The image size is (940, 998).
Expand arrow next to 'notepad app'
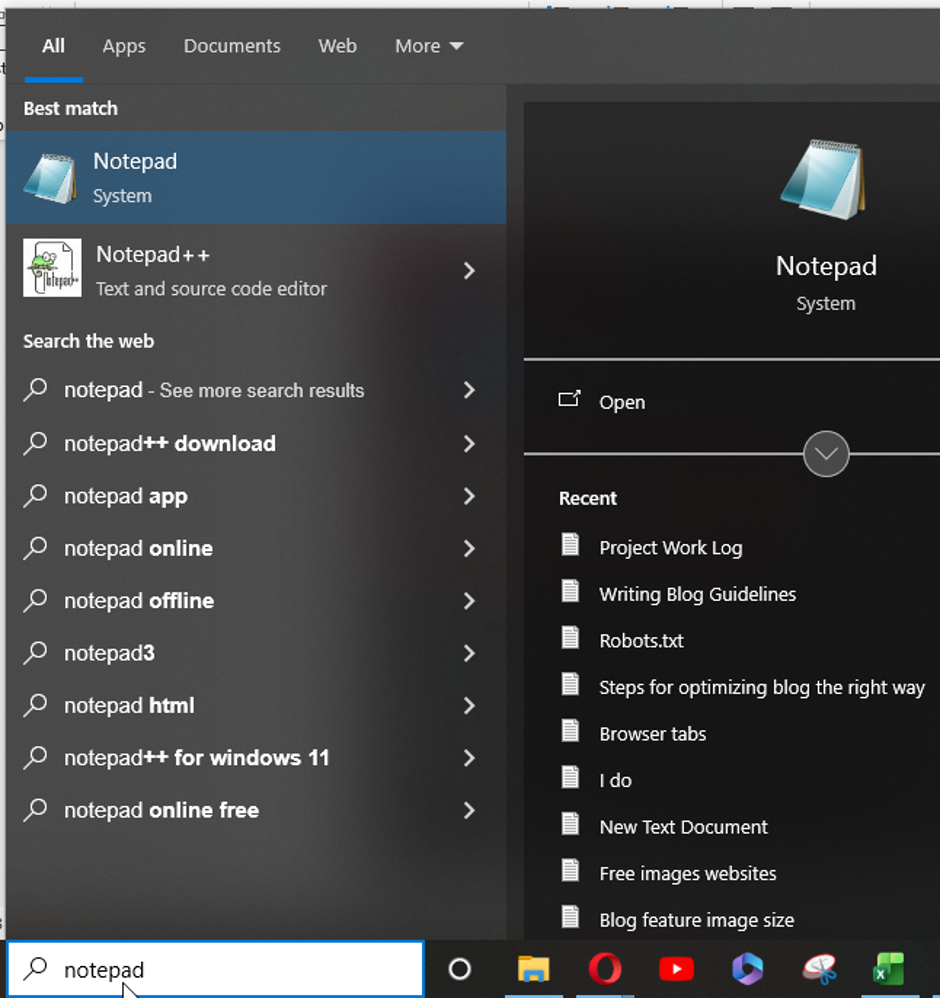469,496
